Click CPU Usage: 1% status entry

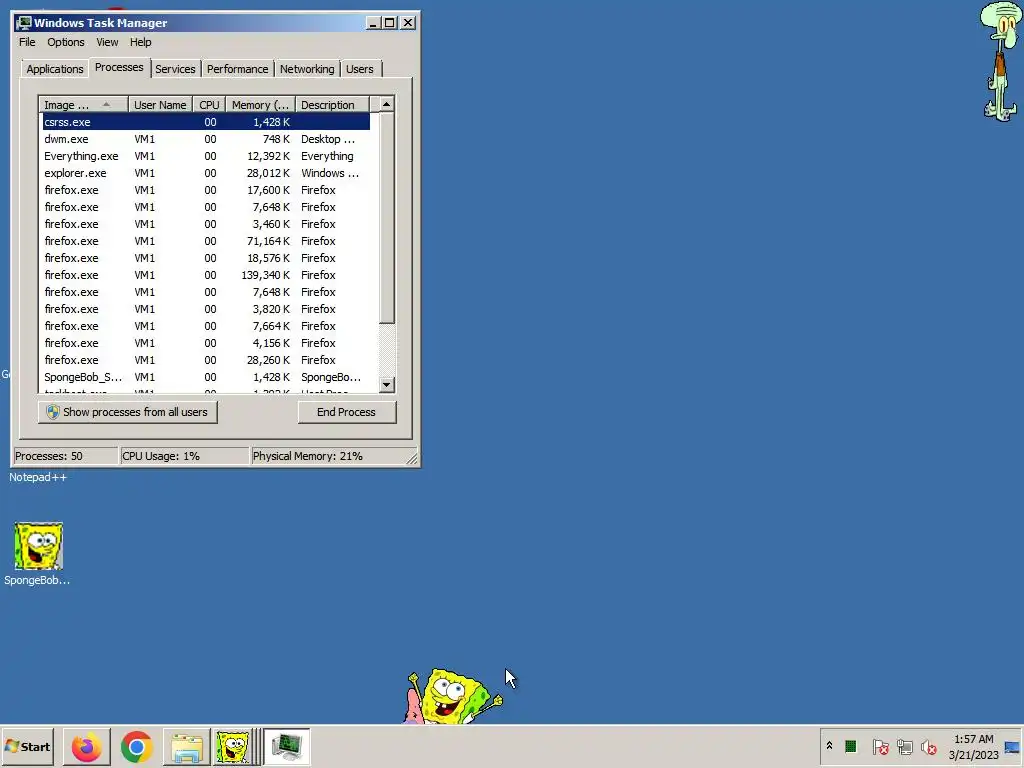point(184,456)
